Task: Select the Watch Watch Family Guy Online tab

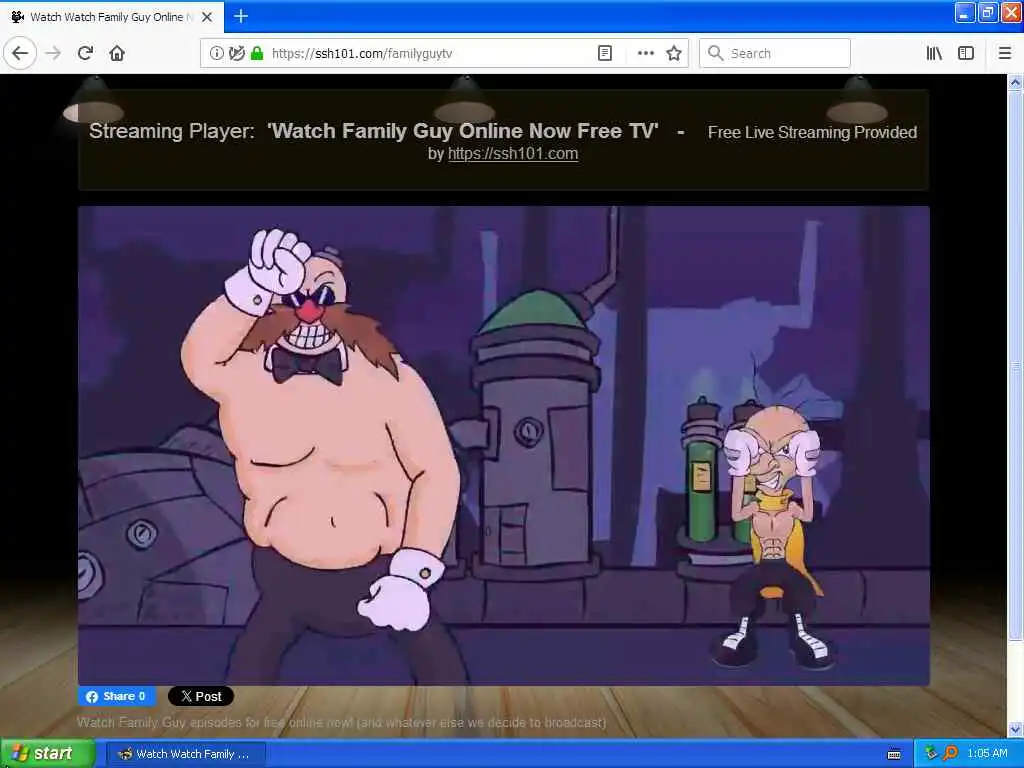Action: [111, 17]
